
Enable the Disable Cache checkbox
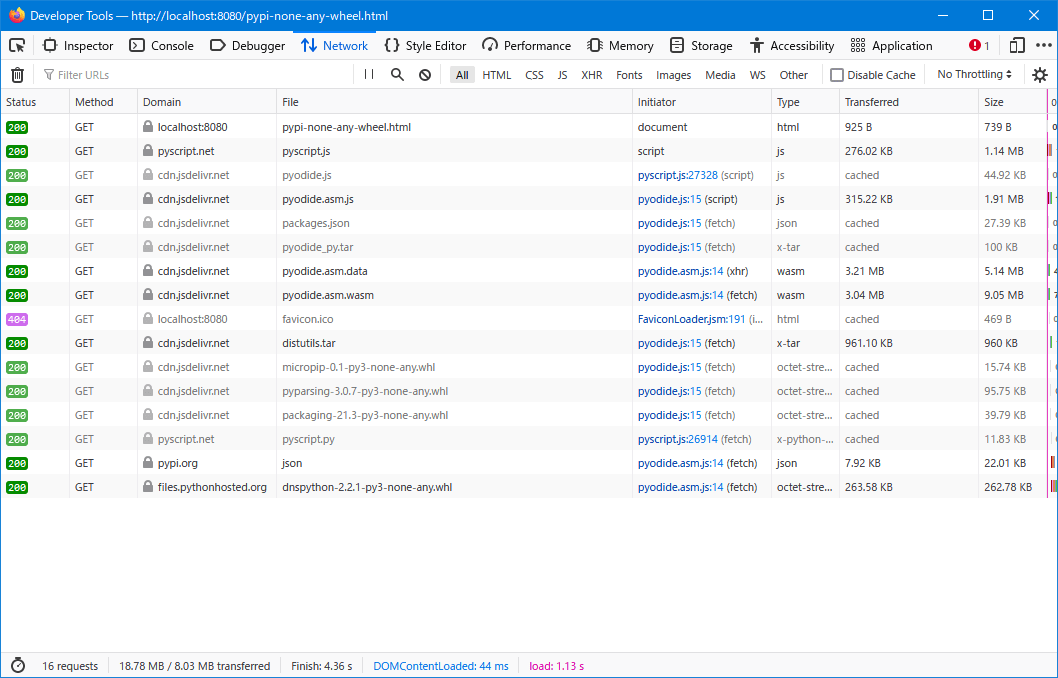point(837,75)
